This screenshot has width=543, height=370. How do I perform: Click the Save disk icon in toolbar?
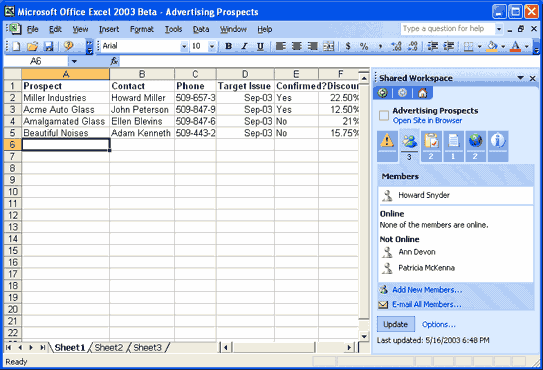[48, 46]
